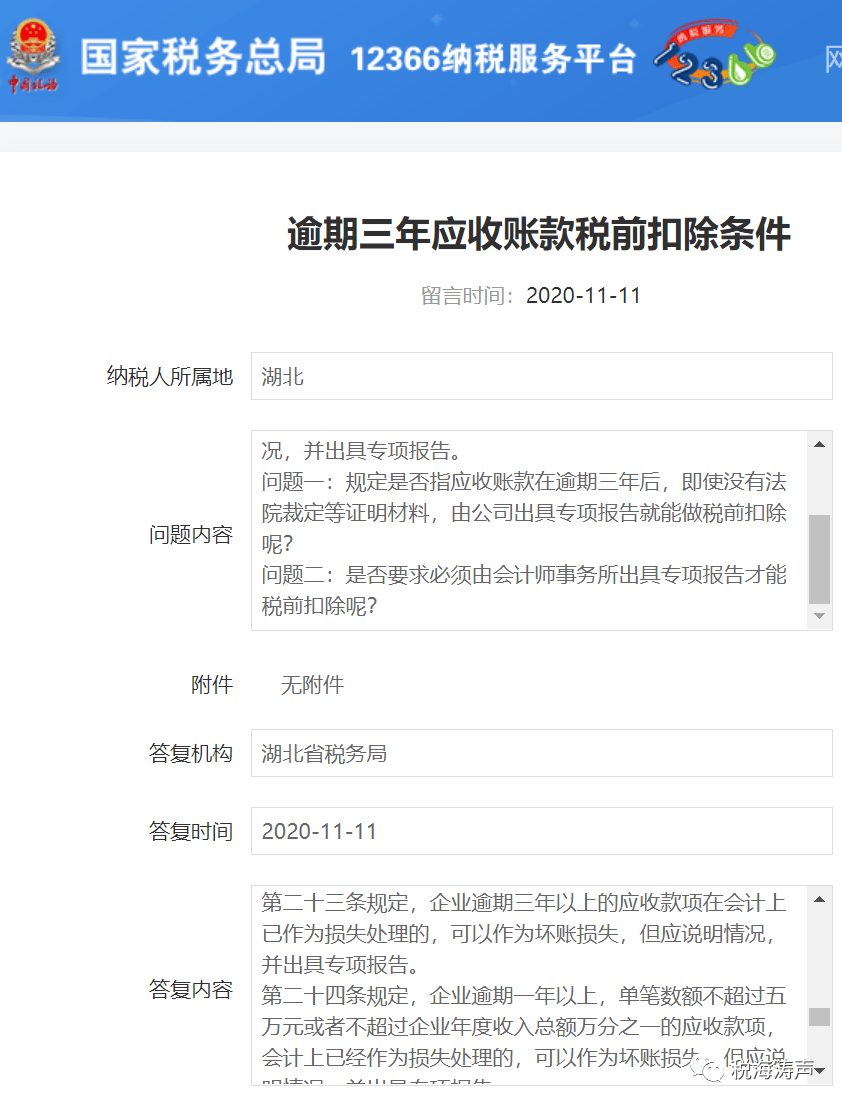Image resolution: width=842 pixels, height=1107 pixels.
Task: Click inside the 答复内容 text area
Action: click(529, 986)
